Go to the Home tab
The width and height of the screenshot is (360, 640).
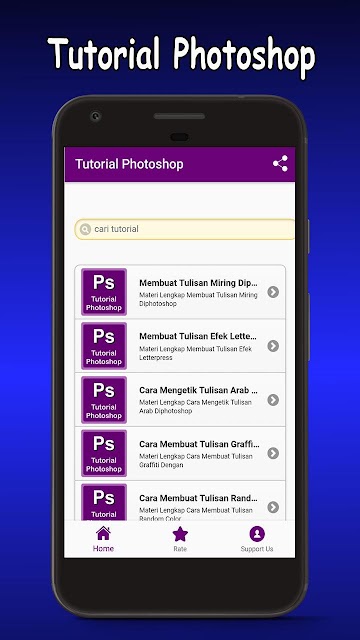pos(103,539)
